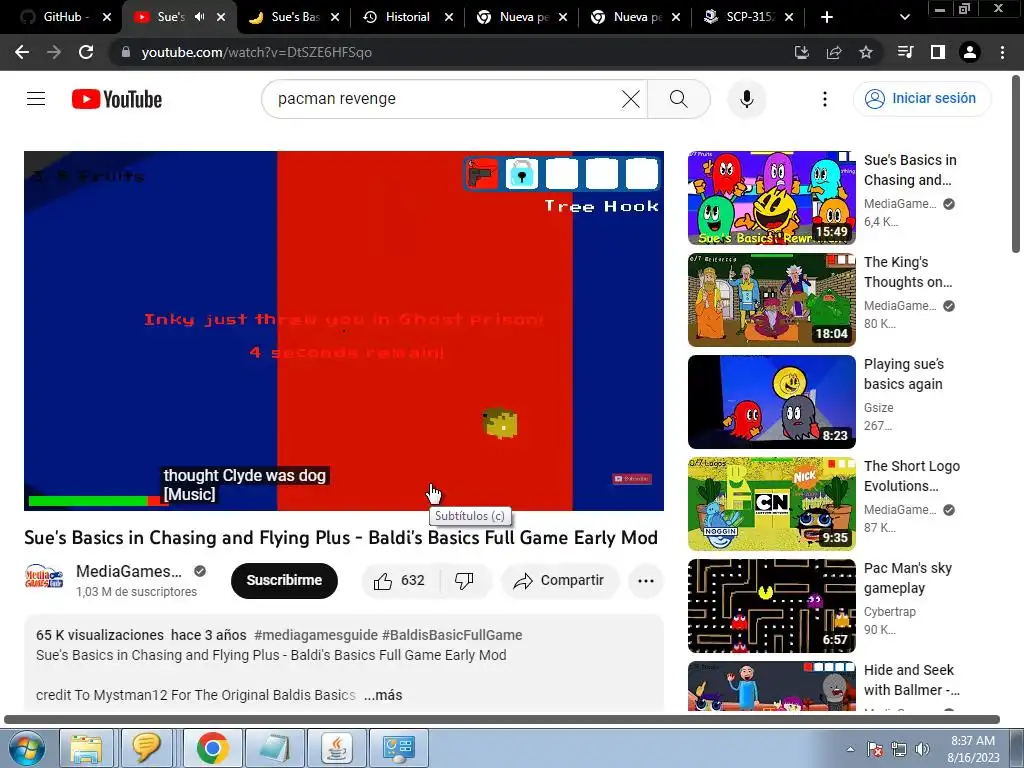Image resolution: width=1024 pixels, height=768 pixels.
Task: Click the magnifier search button
Action: pos(679,99)
